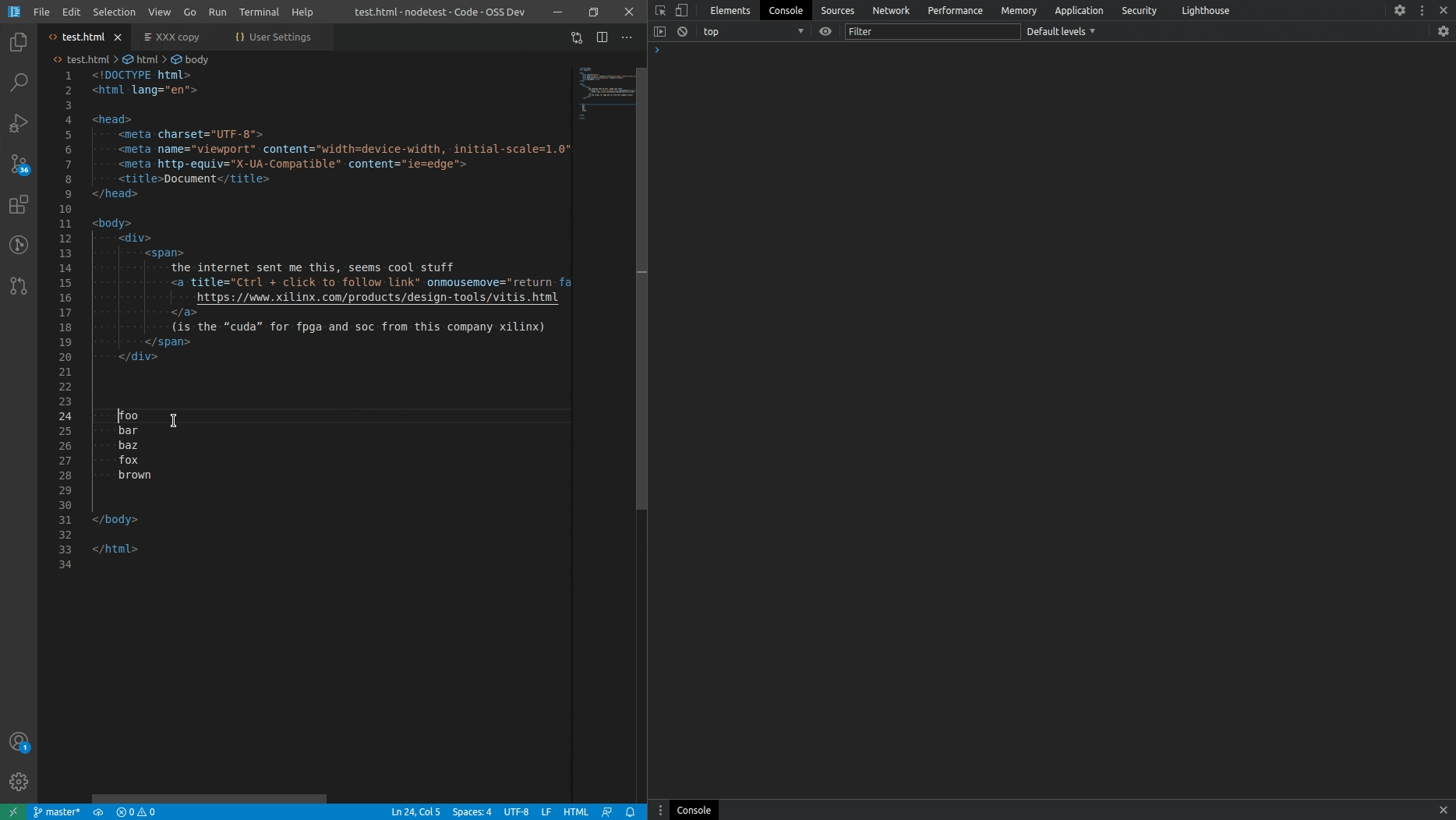Image resolution: width=1456 pixels, height=820 pixels.
Task: Toggle console message visibility eye icon
Action: (825, 32)
